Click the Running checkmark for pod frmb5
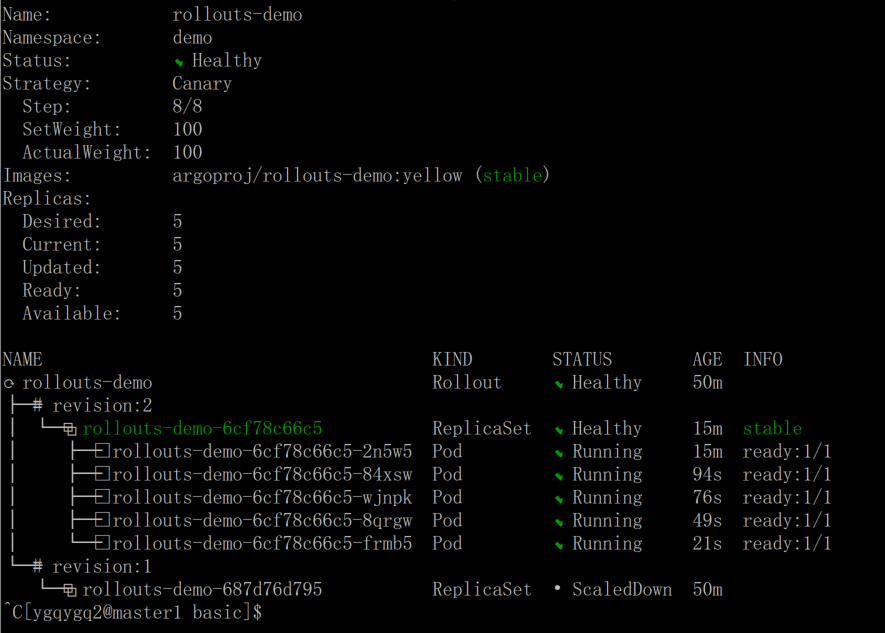The width and height of the screenshot is (885, 633). click(x=559, y=545)
